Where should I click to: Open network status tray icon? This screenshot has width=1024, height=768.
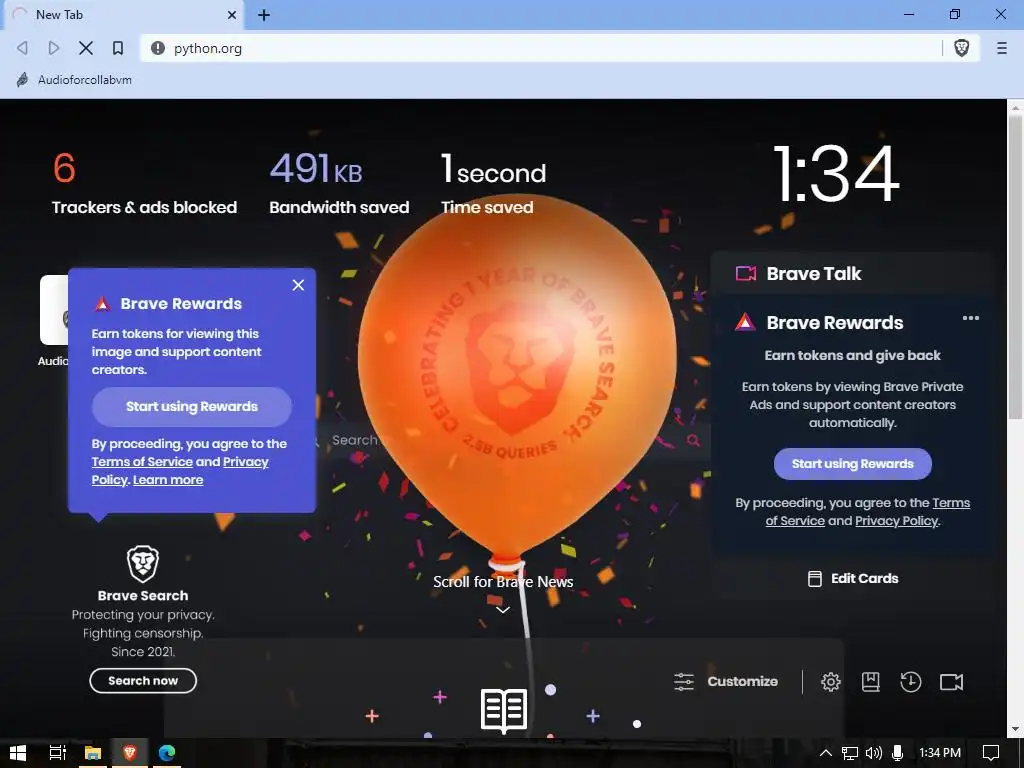850,753
